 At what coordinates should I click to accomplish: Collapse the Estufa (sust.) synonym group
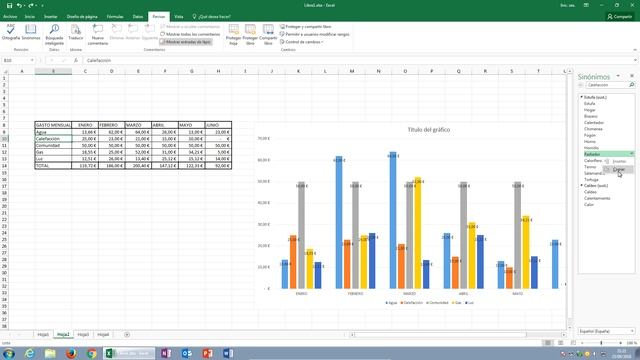tap(582, 97)
